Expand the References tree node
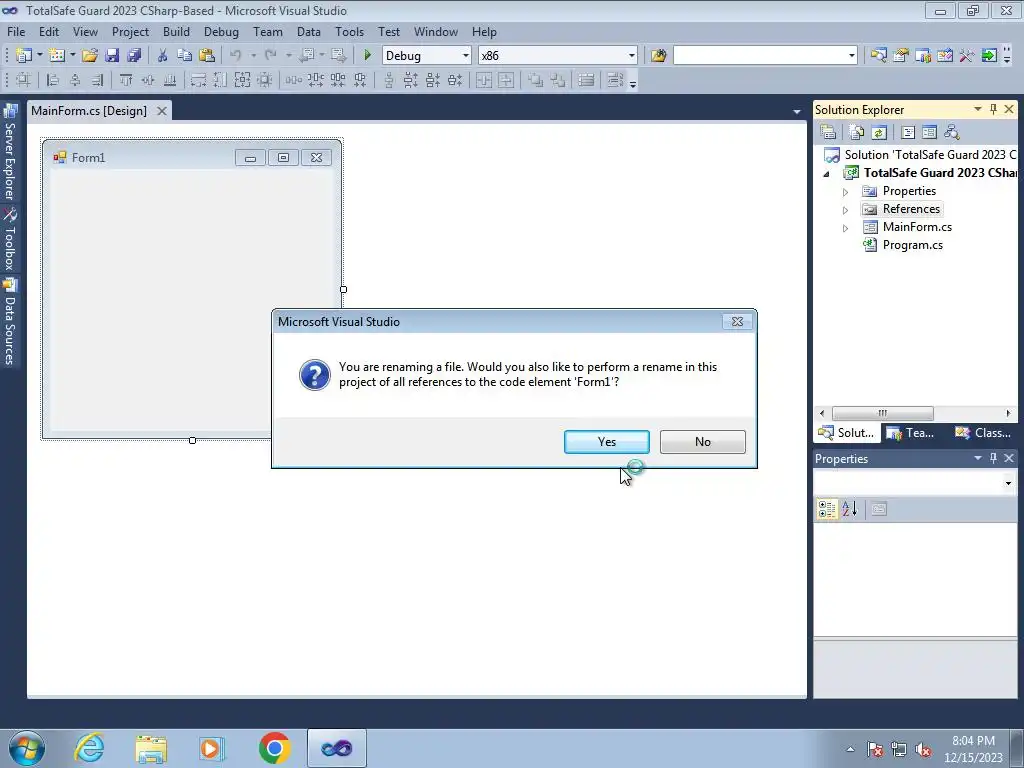This screenshot has height=768, width=1024. tap(845, 210)
